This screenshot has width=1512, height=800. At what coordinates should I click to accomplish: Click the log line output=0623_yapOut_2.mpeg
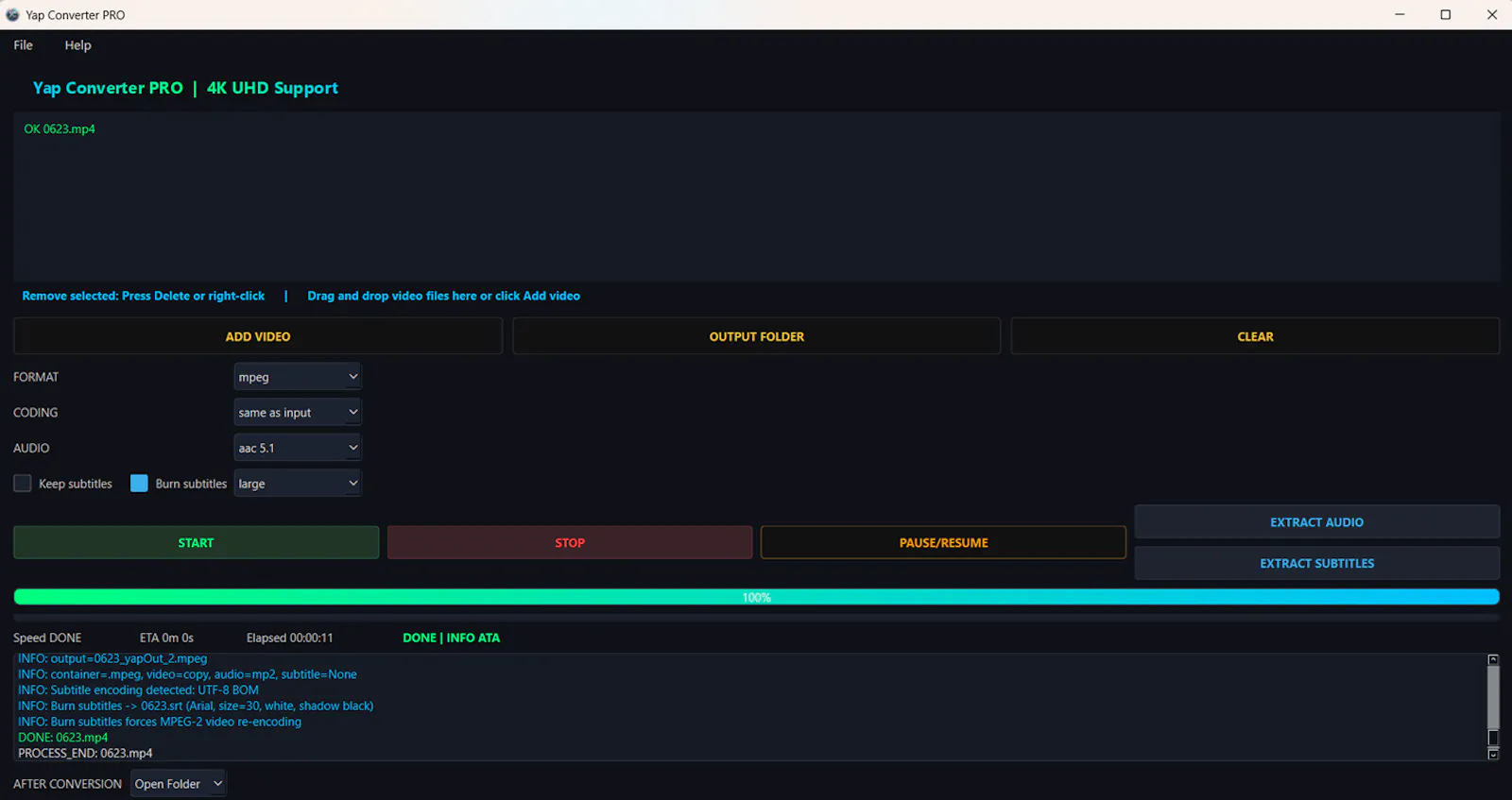(112, 659)
